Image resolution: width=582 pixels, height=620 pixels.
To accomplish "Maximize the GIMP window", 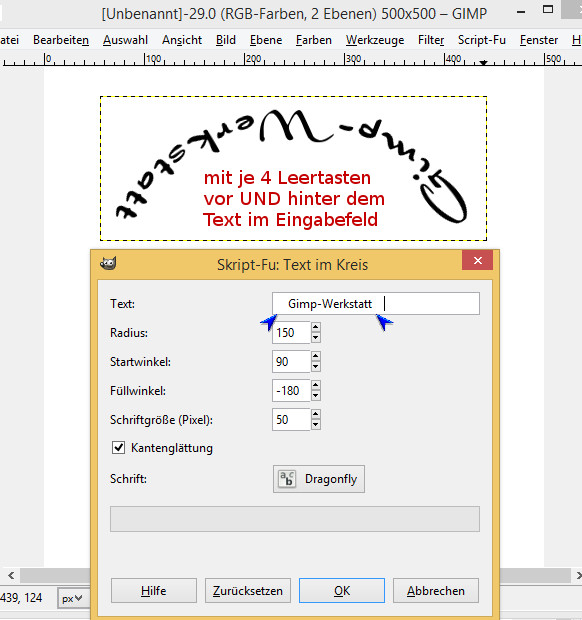I will coord(548,10).
